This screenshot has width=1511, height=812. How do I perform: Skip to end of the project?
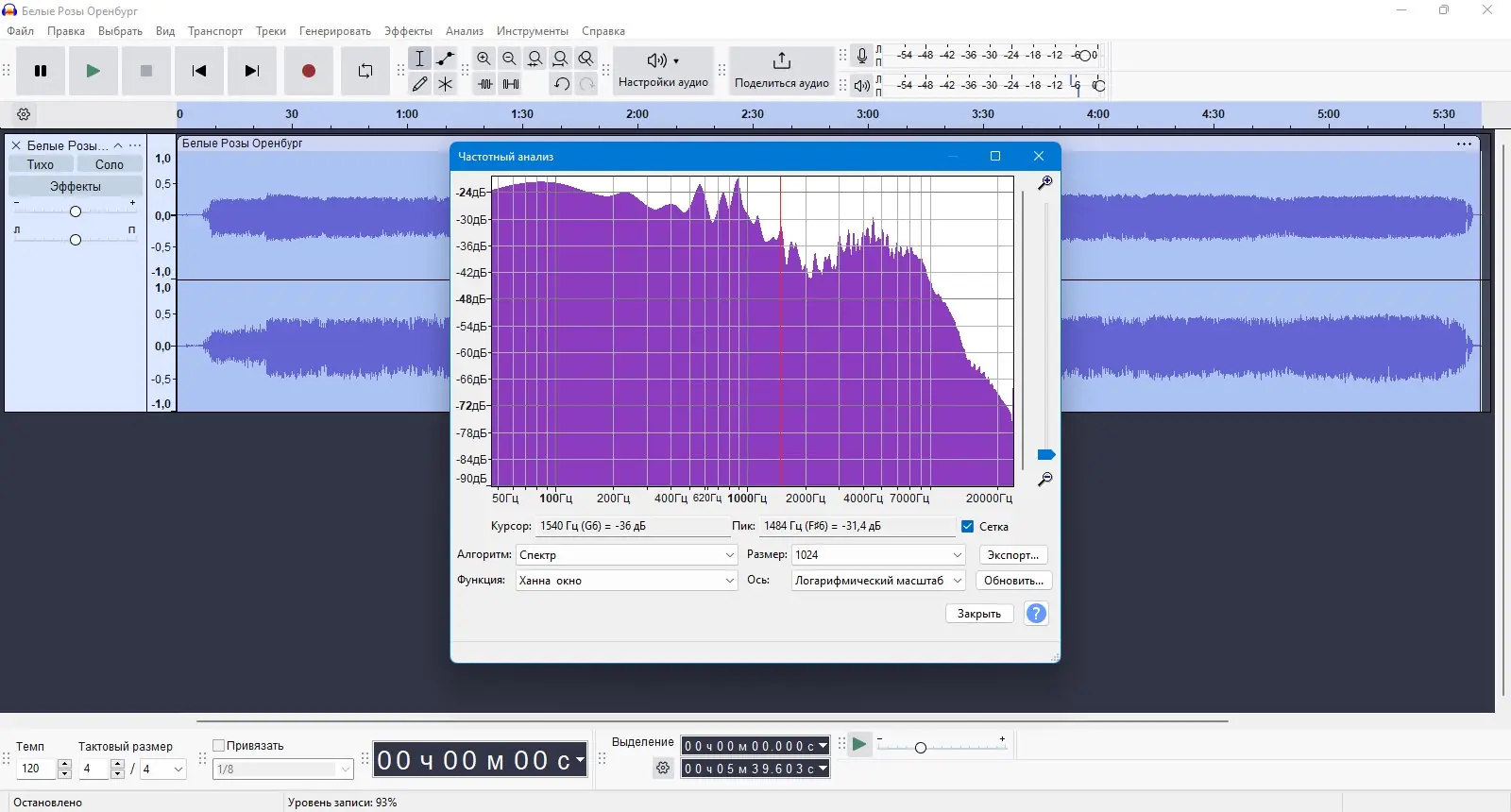(252, 71)
